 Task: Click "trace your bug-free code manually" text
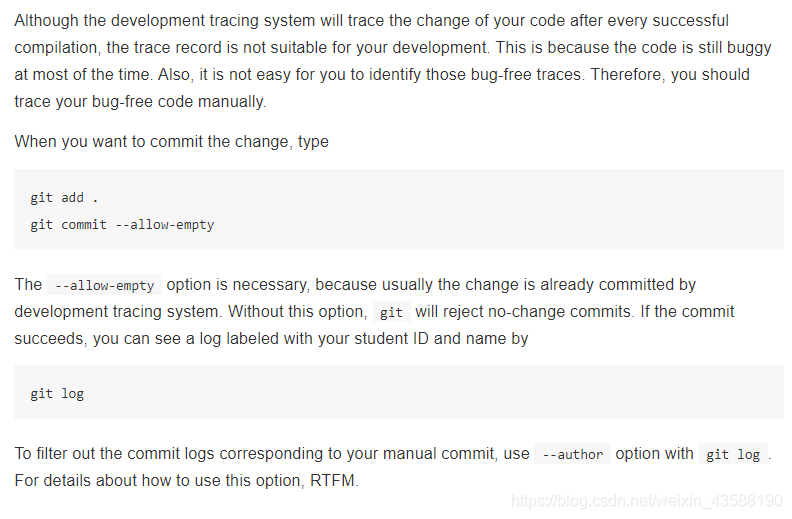140,101
